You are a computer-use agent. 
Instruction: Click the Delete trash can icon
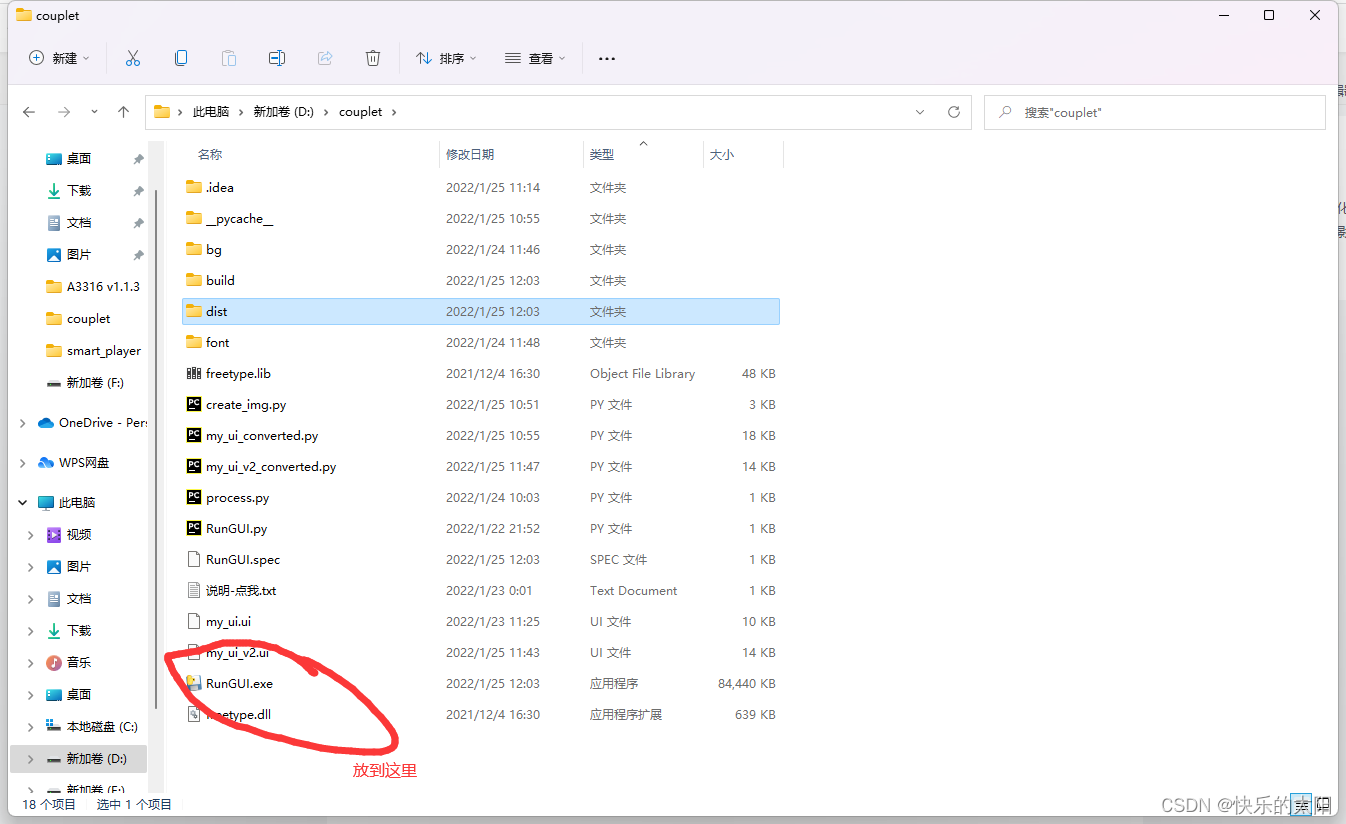pyautogui.click(x=373, y=58)
